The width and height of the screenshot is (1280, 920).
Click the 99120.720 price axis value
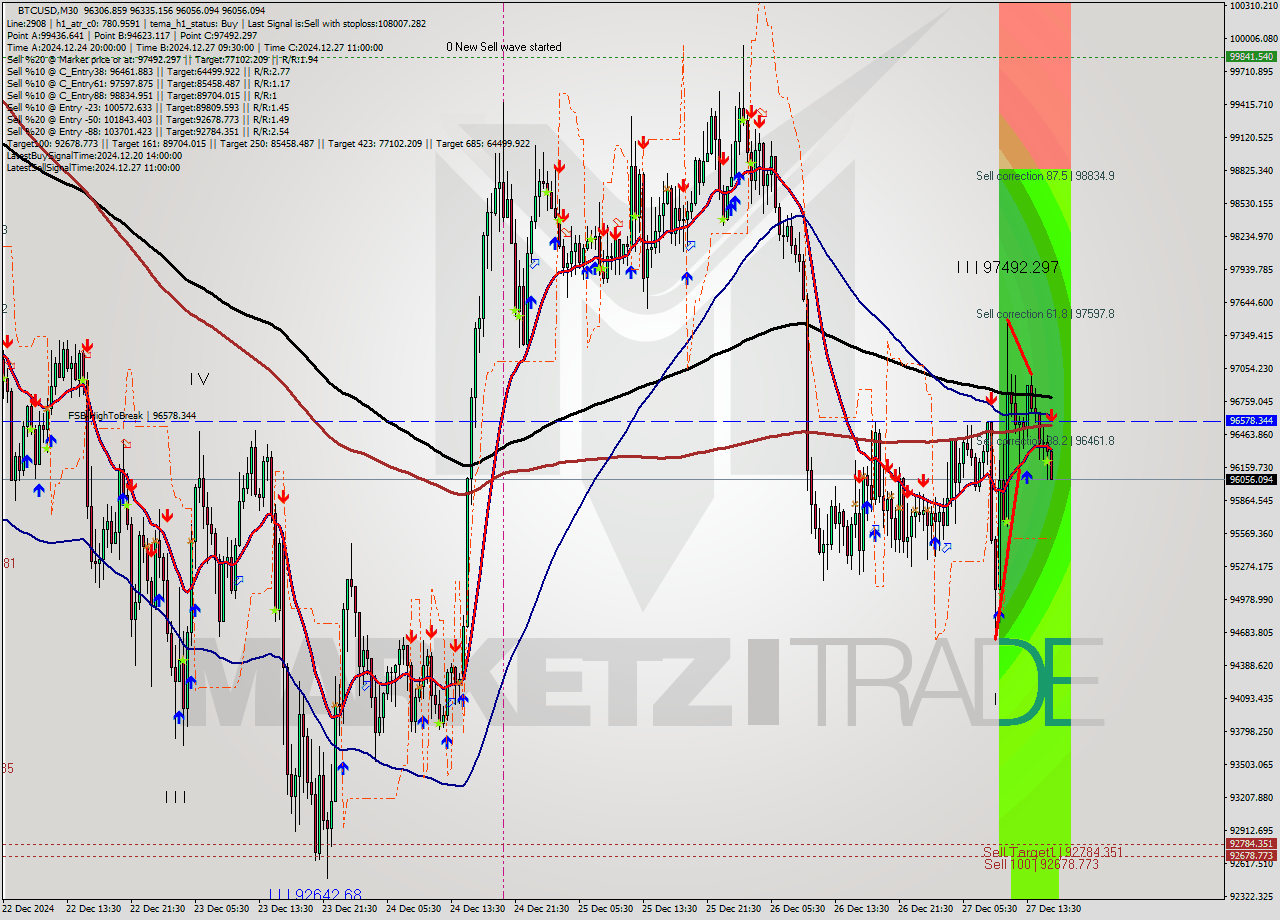(x=1252, y=138)
